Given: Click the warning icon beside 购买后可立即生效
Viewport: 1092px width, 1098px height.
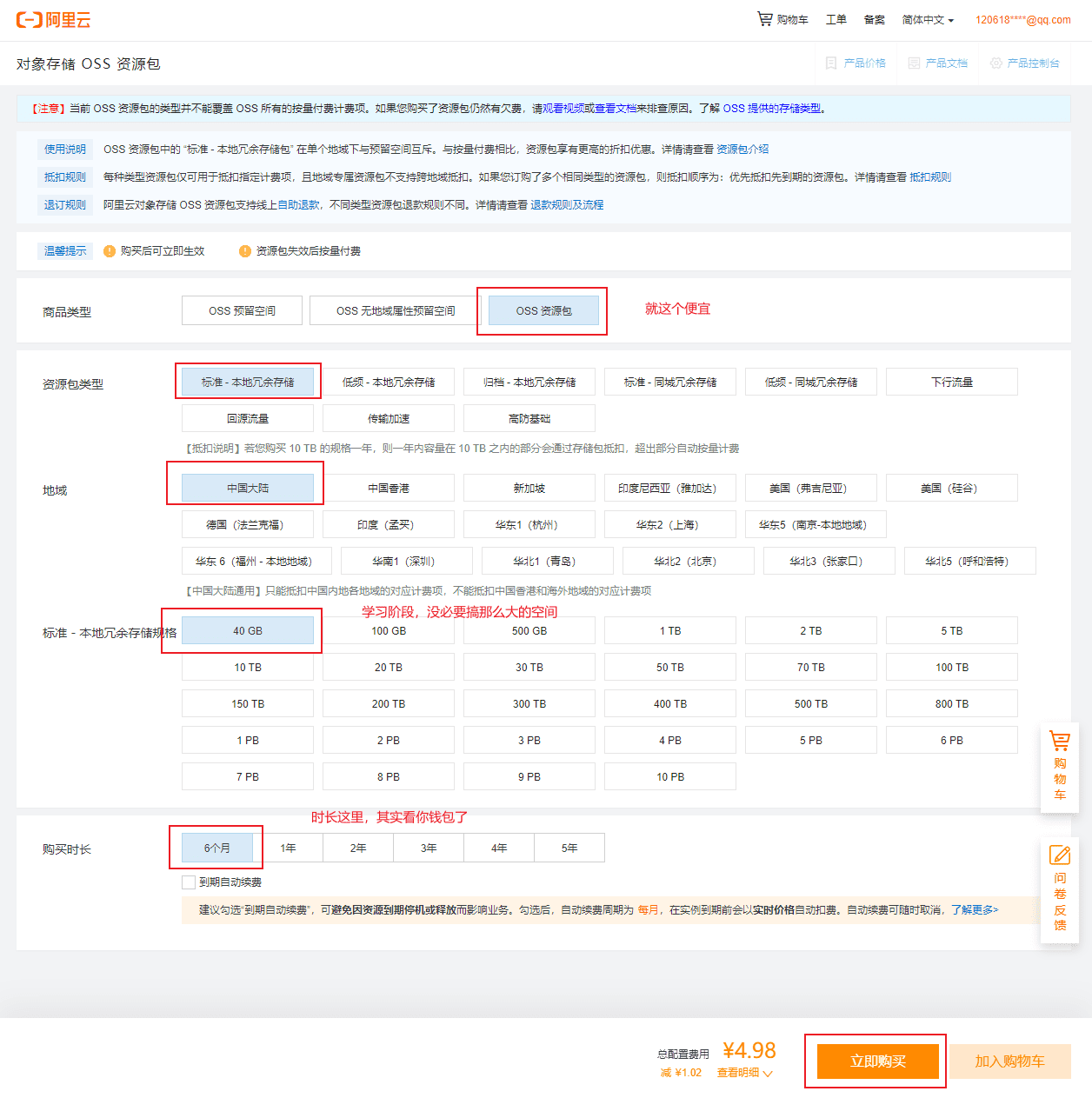Looking at the screenshot, I should [x=110, y=251].
